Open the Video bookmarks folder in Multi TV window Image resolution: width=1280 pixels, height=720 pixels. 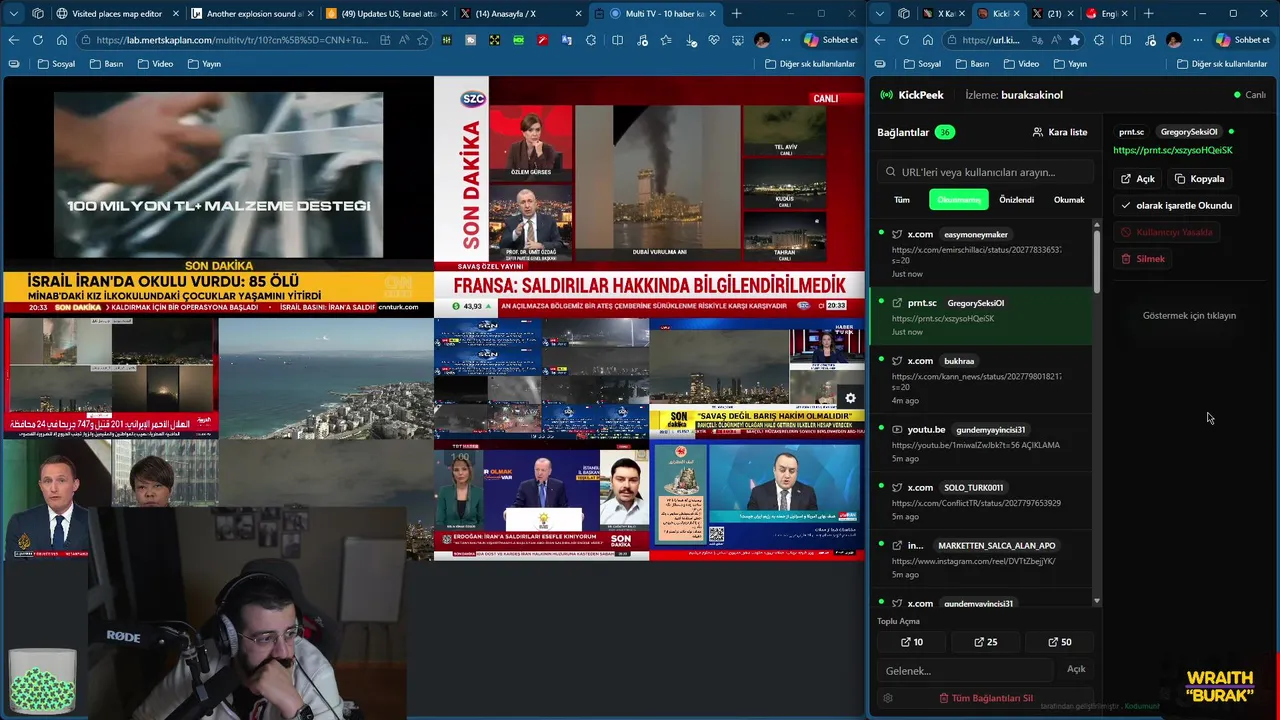coord(155,63)
